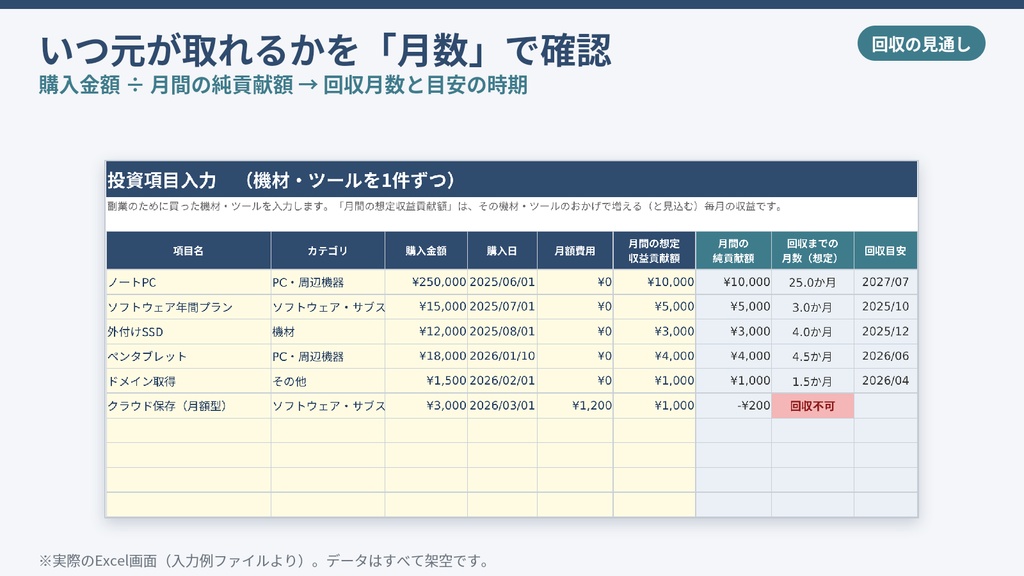Select the 2026/02/01 purchase date cell

(502, 381)
